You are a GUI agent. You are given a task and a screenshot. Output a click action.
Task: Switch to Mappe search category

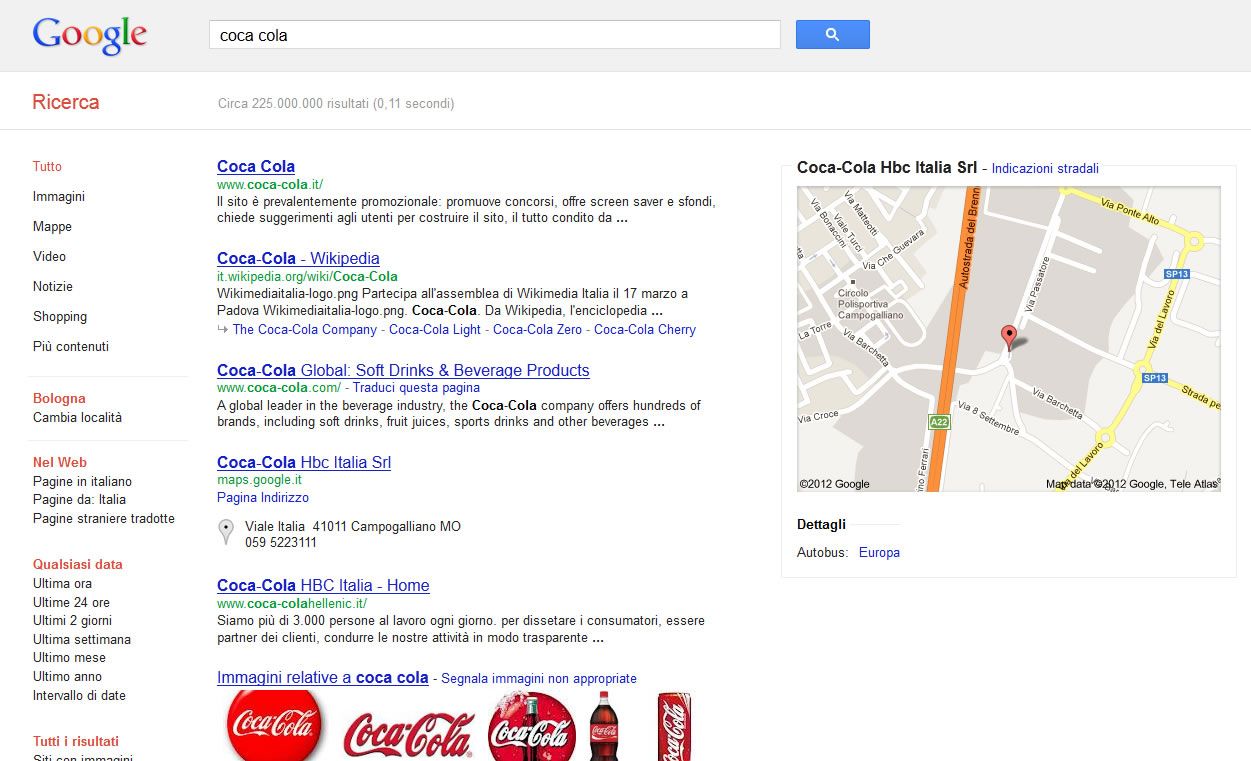(52, 227)
